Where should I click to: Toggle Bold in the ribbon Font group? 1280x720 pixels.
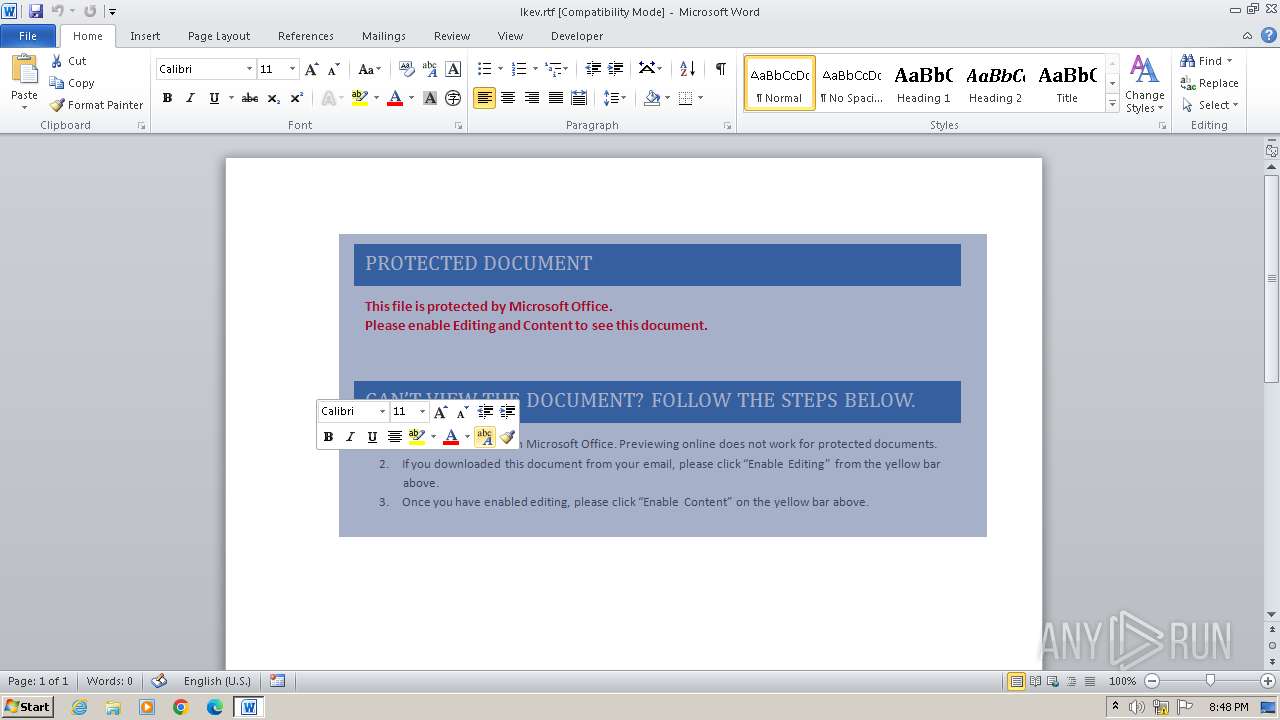click(167, 98)
